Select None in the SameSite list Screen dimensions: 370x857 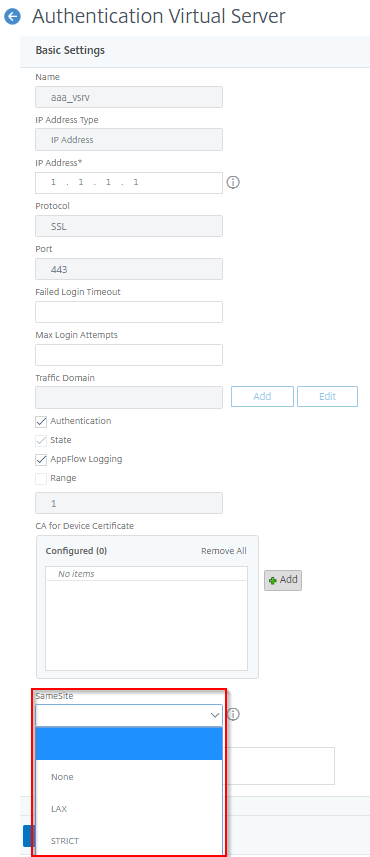[x=129, y=777]
